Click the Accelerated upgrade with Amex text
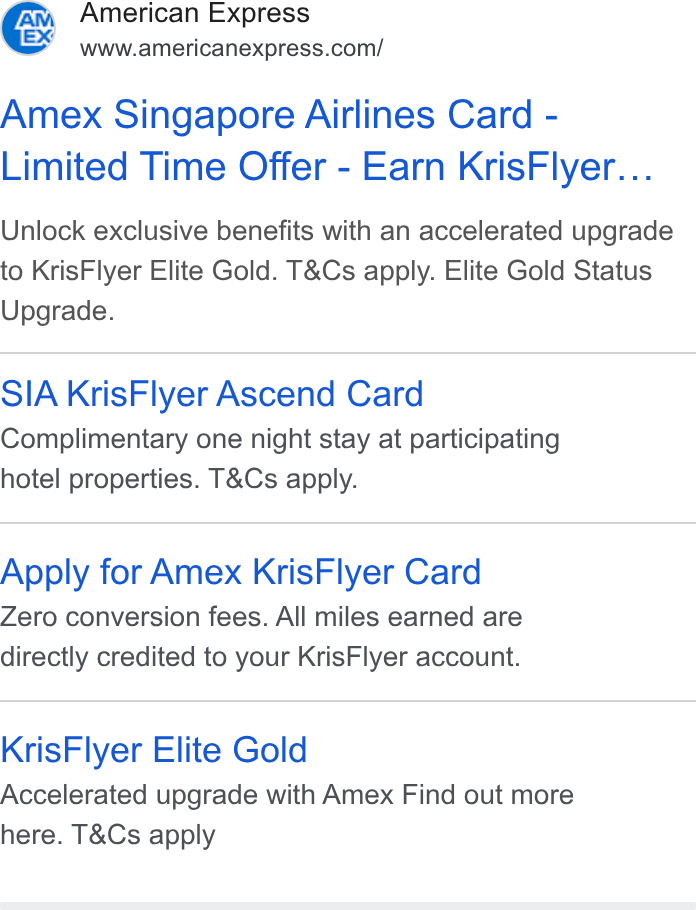Image resolution: width=696 pixels, height=910 pixels. (x=197, y=795)
